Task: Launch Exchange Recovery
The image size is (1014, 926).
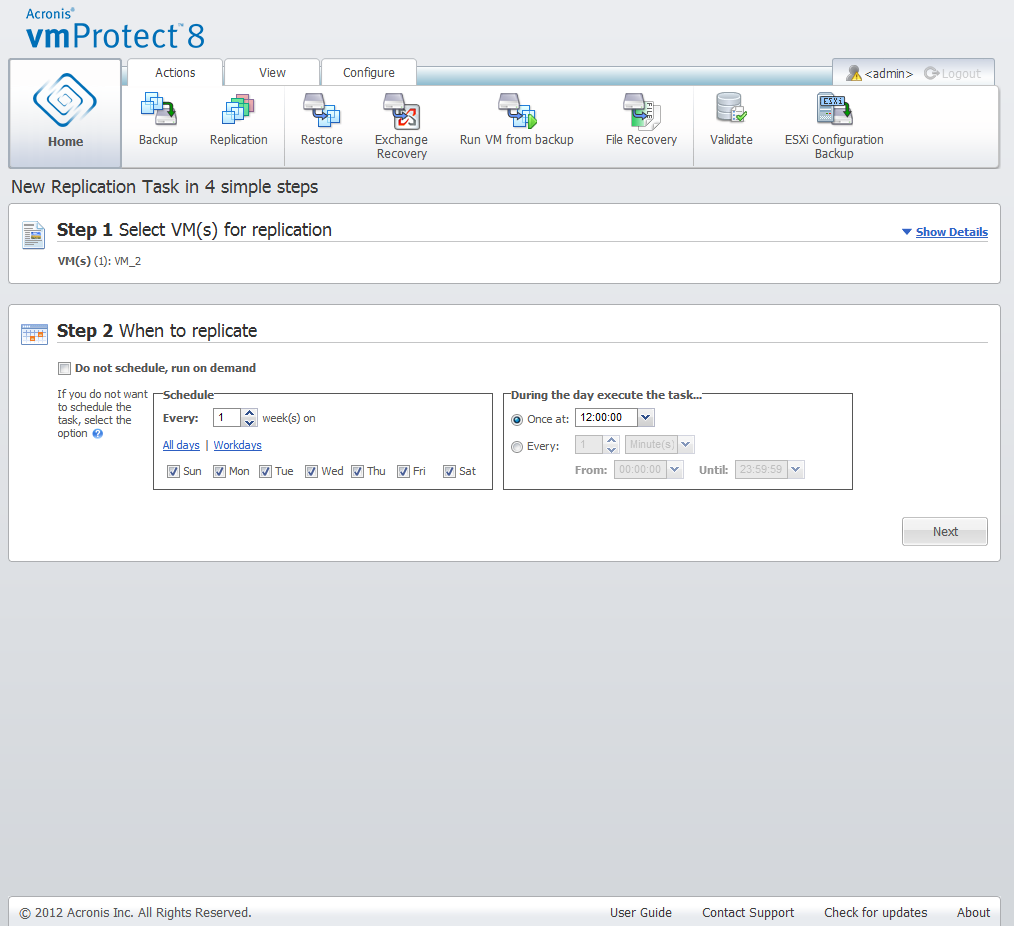Action: coord(401,124)
